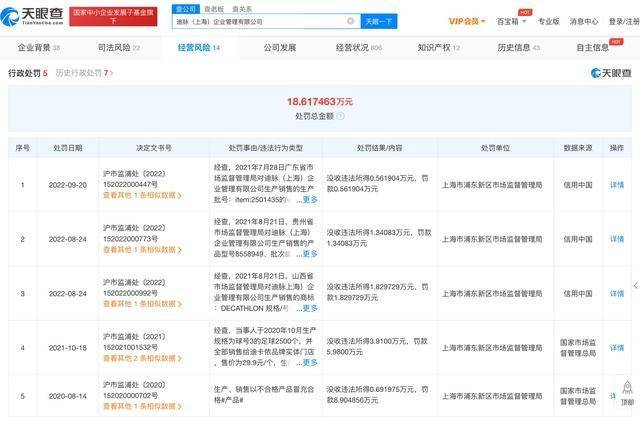Show more of the 贵州省 penalty reason

click(310, 254)
